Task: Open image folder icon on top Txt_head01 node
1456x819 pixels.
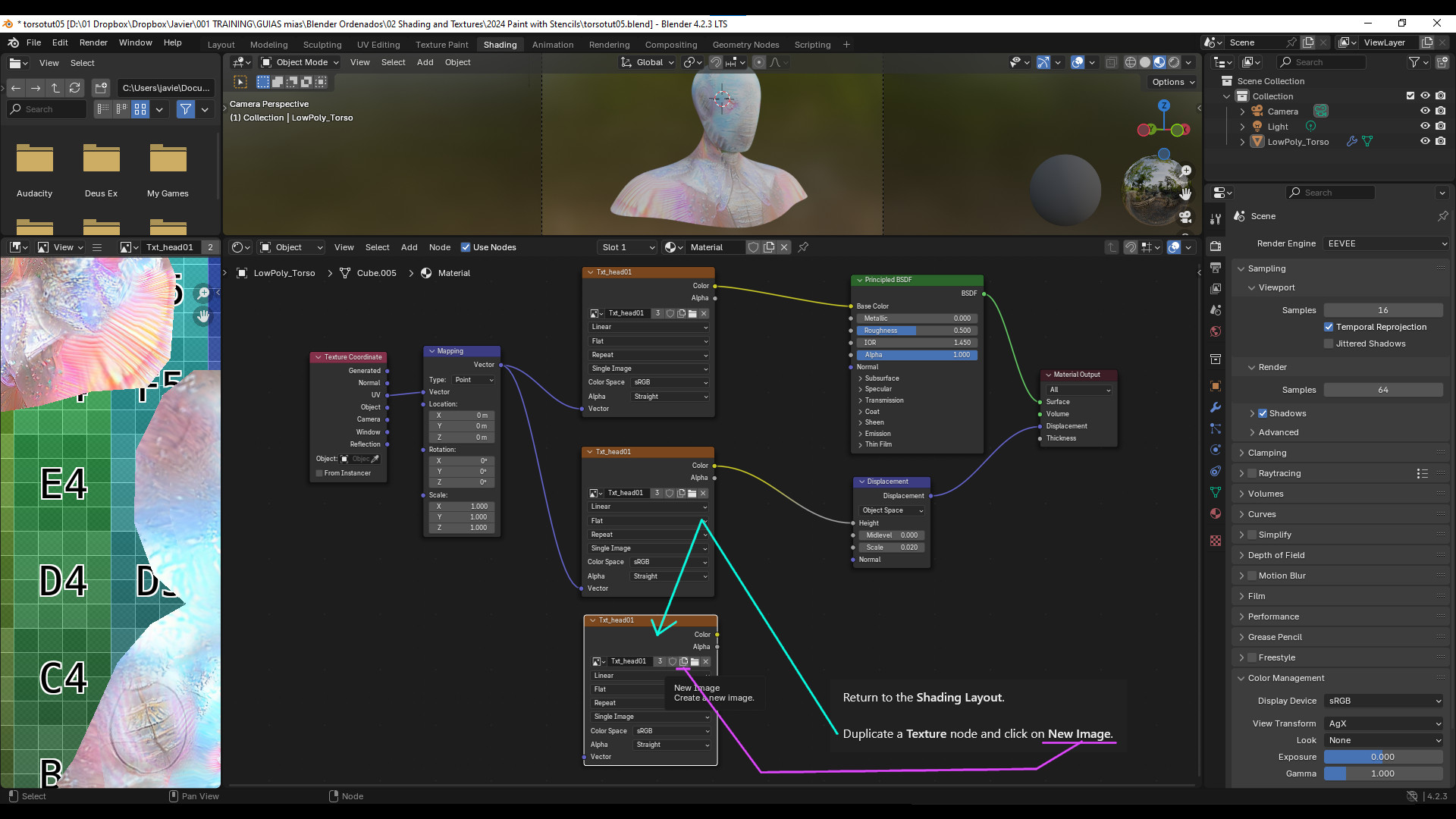Action: tap(692, 313)
